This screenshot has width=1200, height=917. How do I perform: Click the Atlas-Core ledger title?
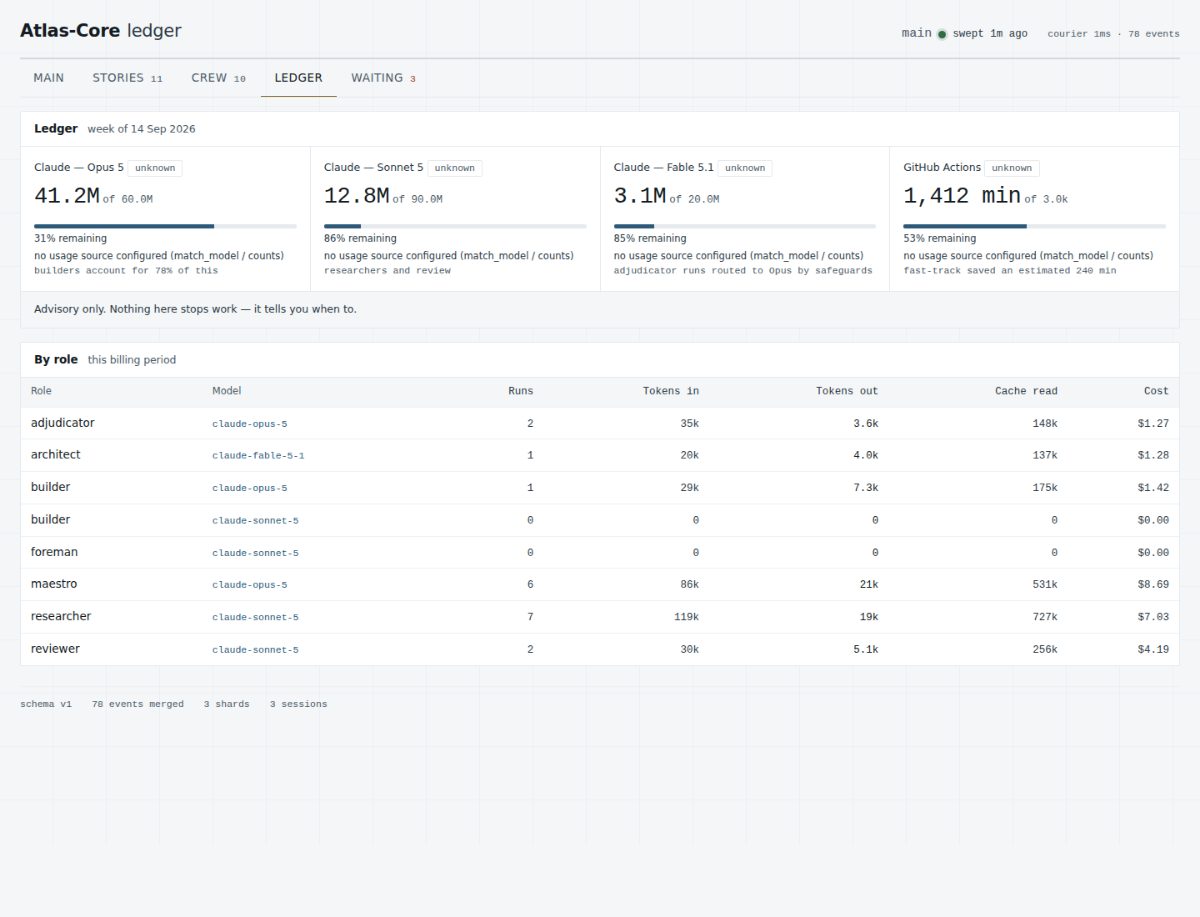click(101, 31)
